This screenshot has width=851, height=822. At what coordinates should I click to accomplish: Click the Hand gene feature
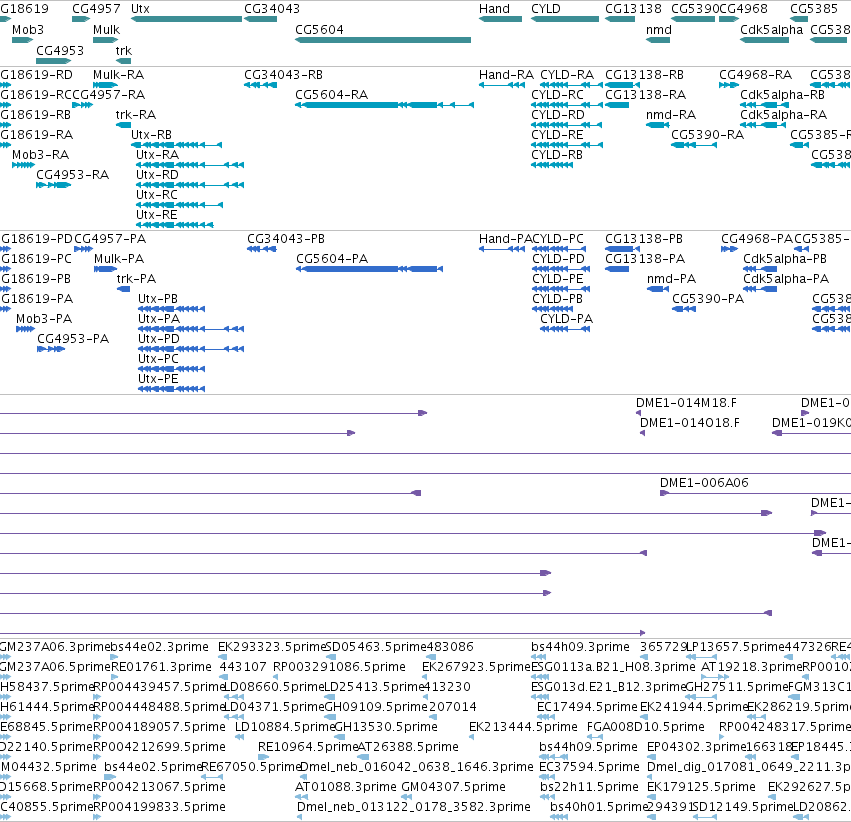(x=500, y=19)
